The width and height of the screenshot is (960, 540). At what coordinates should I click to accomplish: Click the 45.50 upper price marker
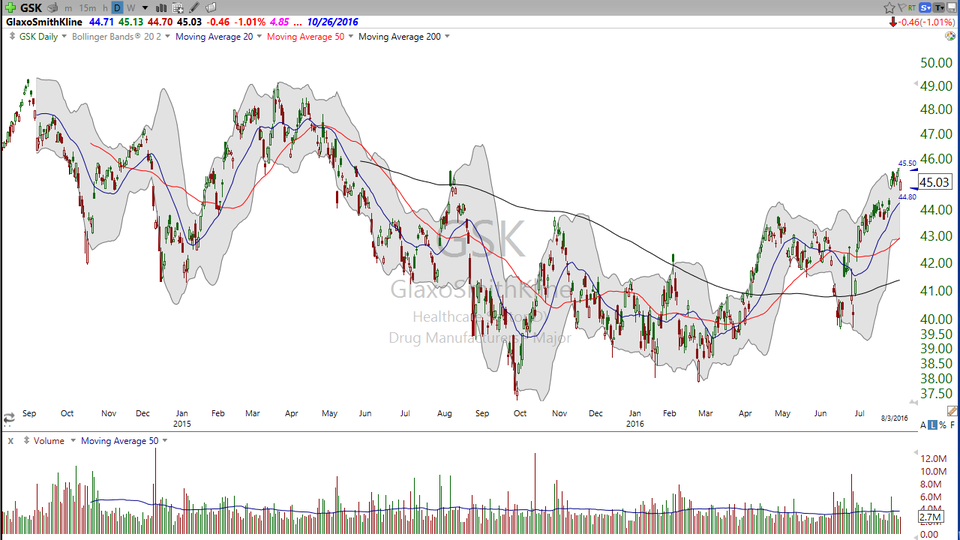click(x=907, y=163)
